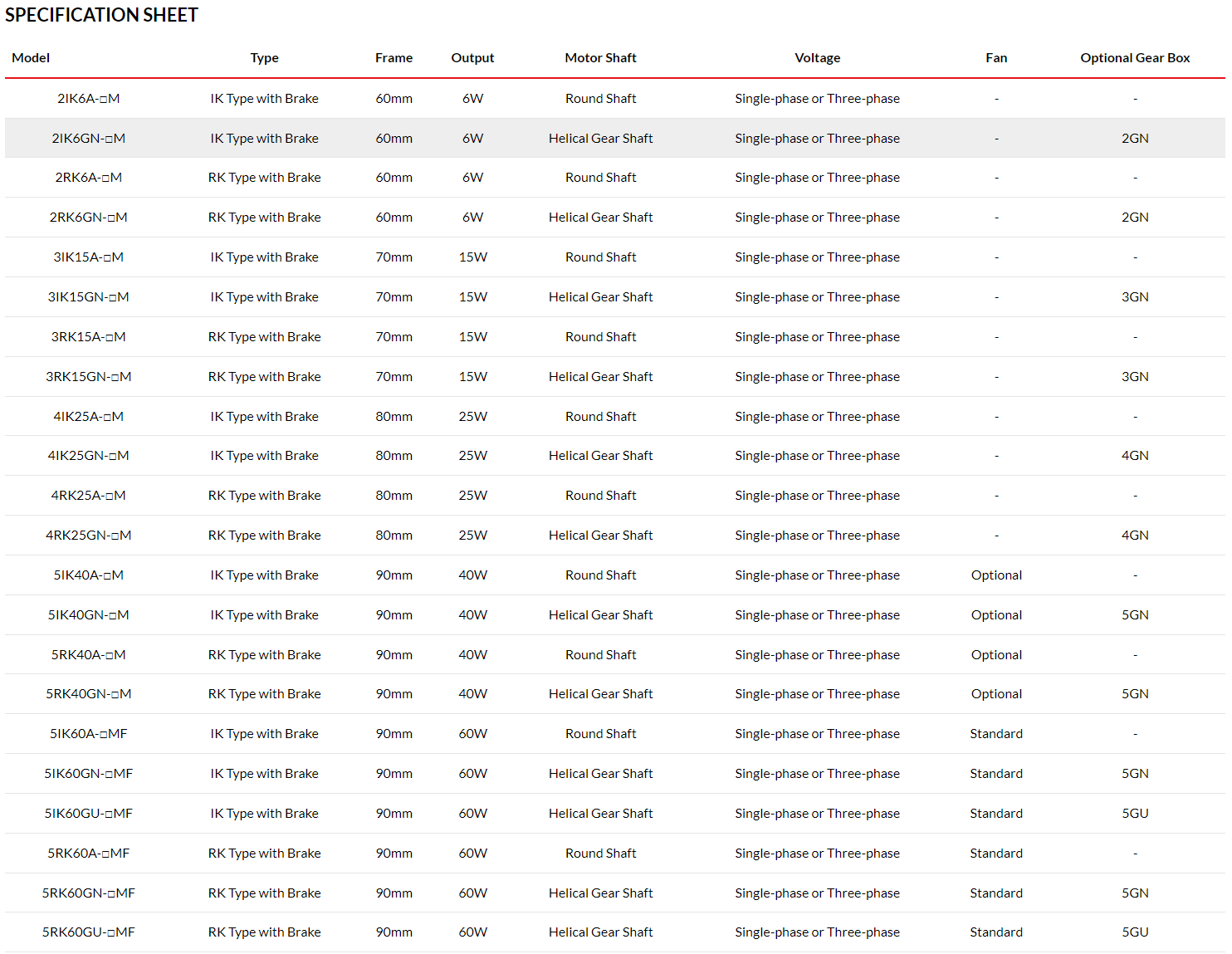Image resolution: width=1232 pixels, height=954 pixels.
Task: Click 60mm frame in 2IK6A row
Action: [394, 99]
